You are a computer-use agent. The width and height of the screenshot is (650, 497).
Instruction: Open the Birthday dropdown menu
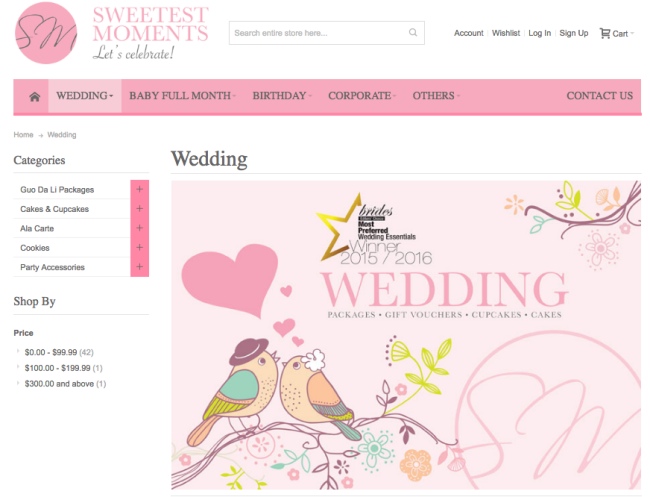tap(281, 96)
